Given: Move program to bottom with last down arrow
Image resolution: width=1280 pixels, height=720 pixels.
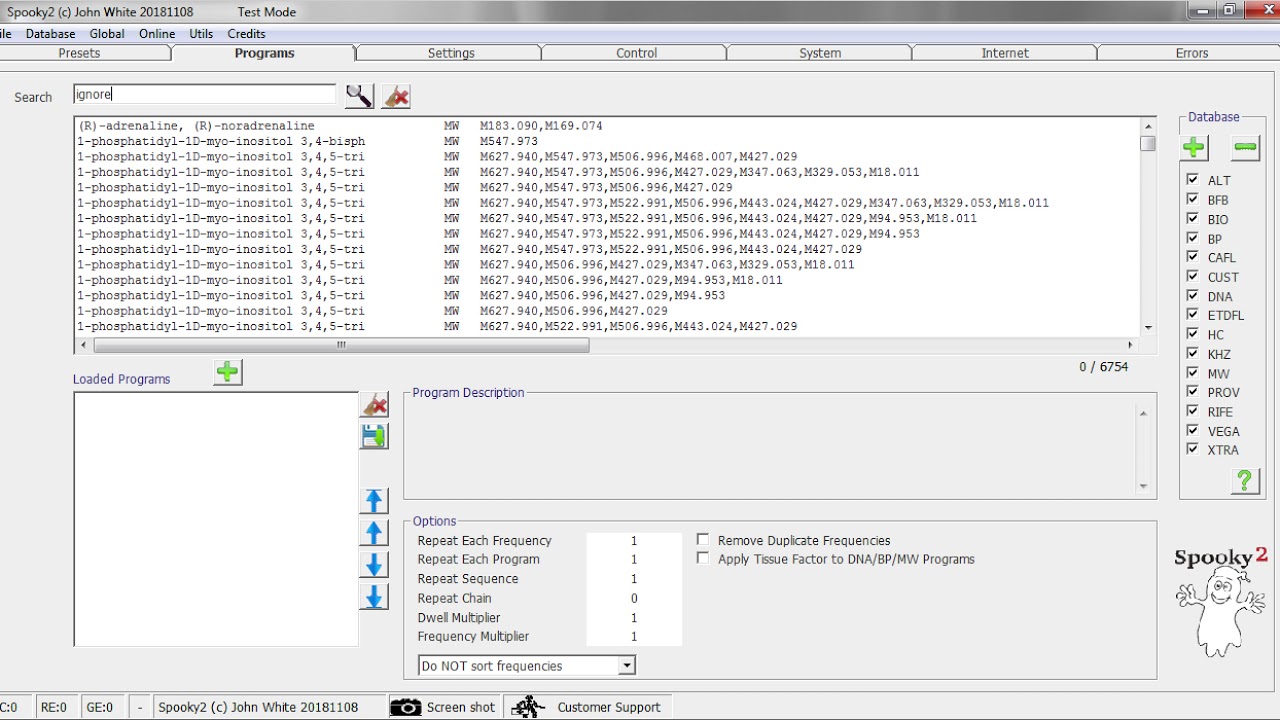Looking at the screenshot, I should click(x=374, y=597).
